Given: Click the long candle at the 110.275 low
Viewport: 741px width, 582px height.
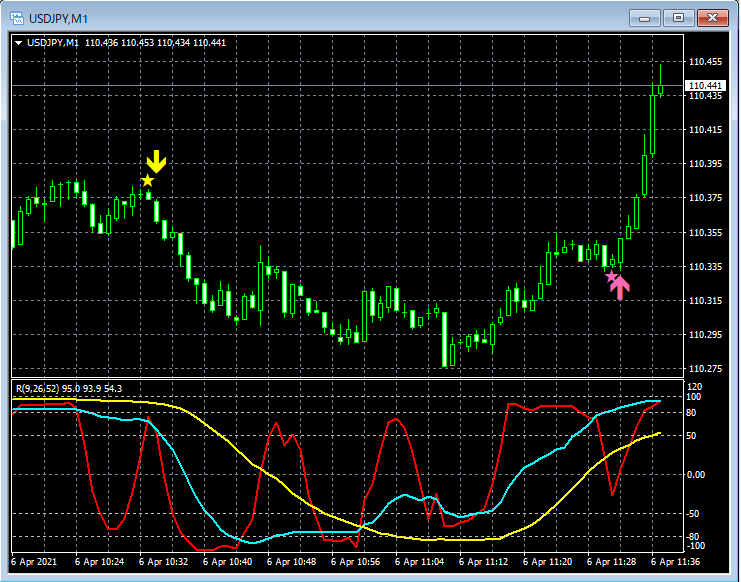Looking at the screenshot, I should pyautogui.click(x=444, y=339).
